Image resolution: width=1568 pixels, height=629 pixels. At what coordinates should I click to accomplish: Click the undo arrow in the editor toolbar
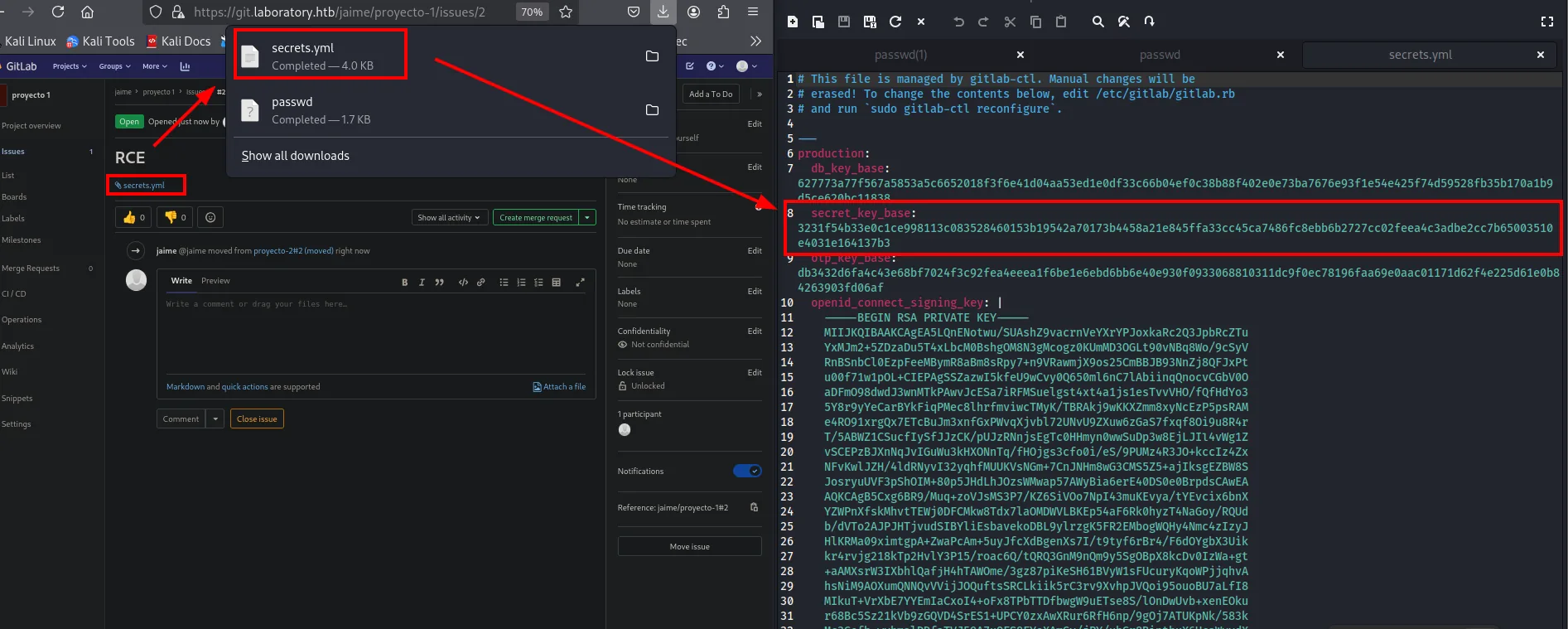pyautogui.click(x=958, y=22)
